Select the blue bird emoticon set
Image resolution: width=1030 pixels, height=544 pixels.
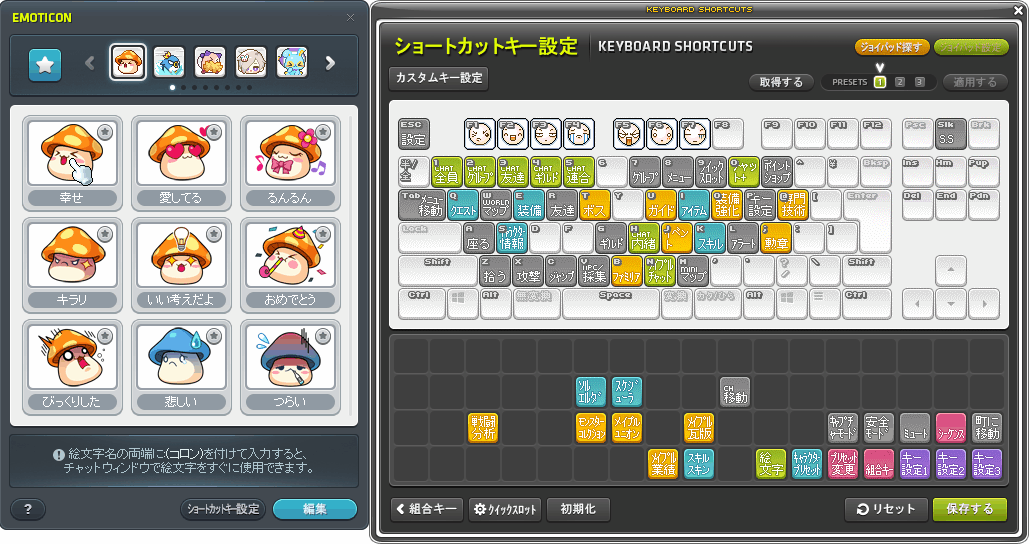point(169,62)
